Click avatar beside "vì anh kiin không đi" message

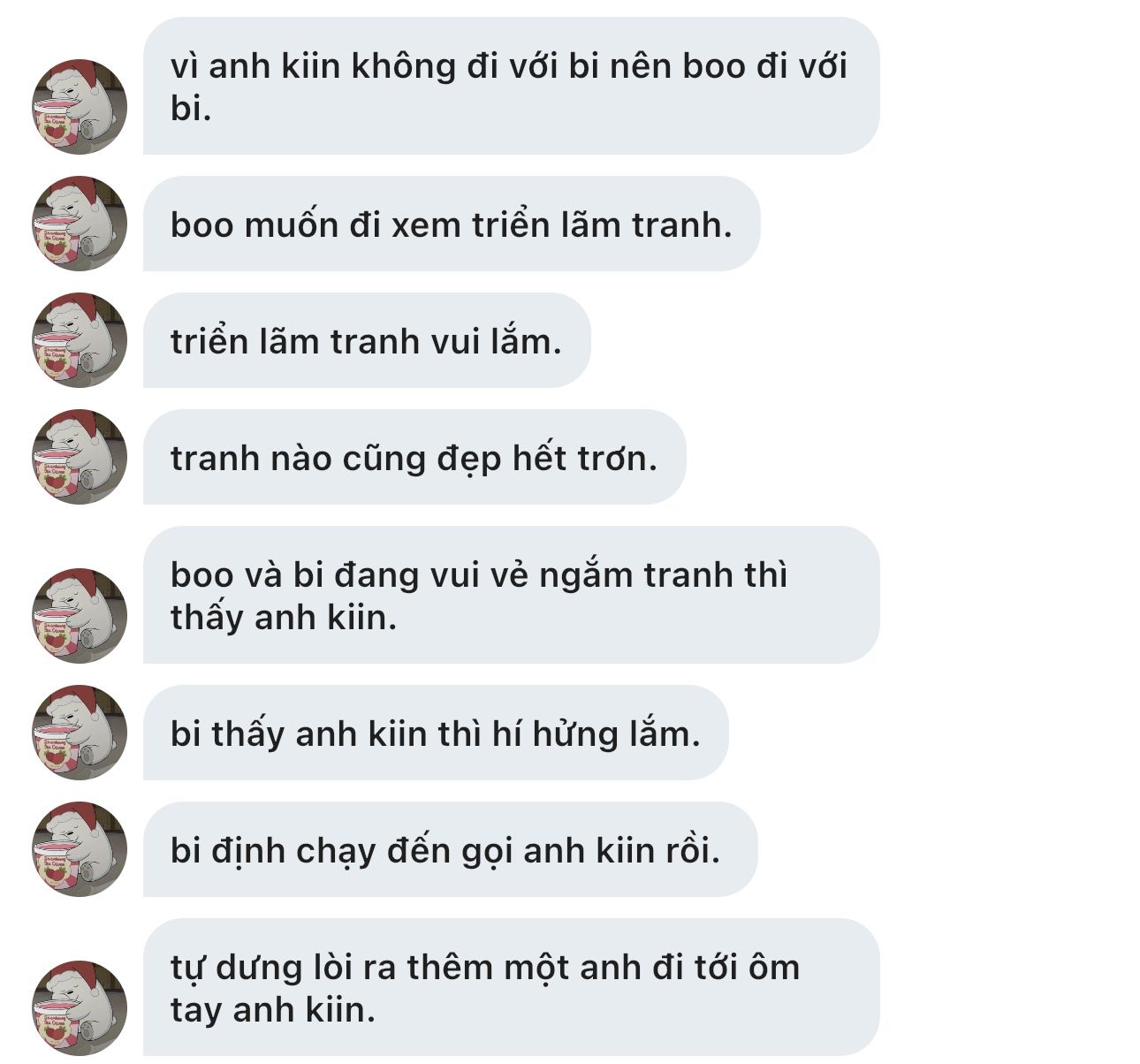coord(80,107)
